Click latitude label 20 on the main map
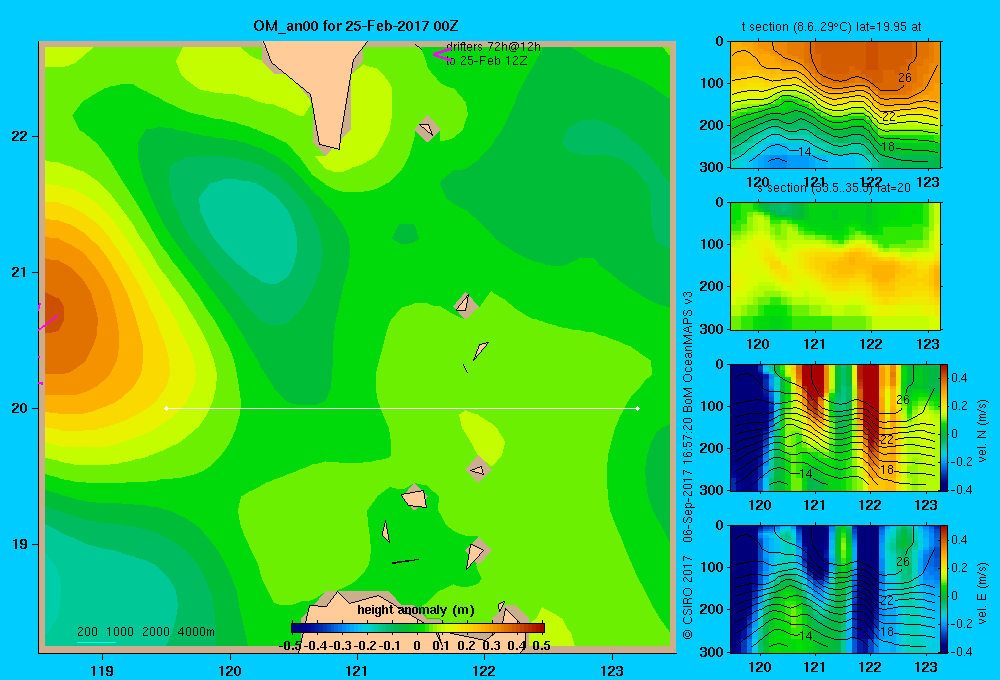The width and height of the screenshot is (1000, 680). [x=20, y=408]
